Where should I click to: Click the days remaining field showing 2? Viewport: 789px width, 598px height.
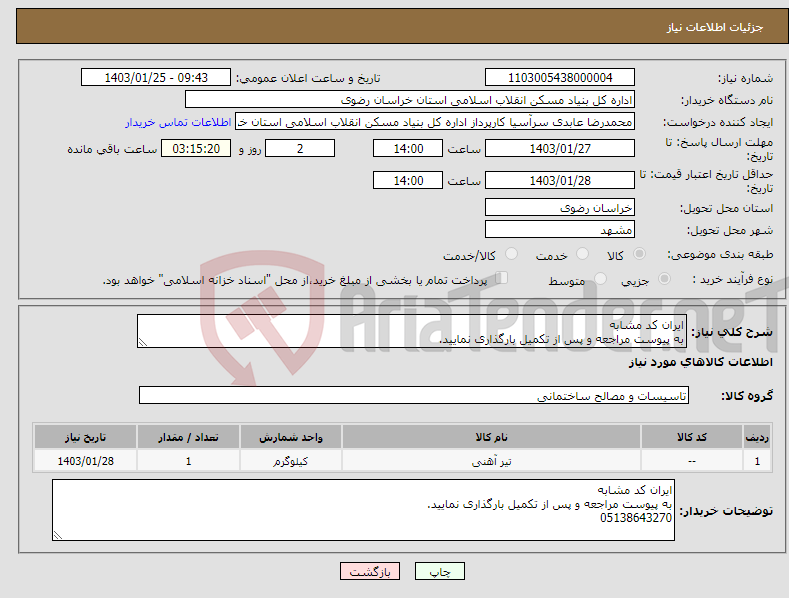point(300,148)
